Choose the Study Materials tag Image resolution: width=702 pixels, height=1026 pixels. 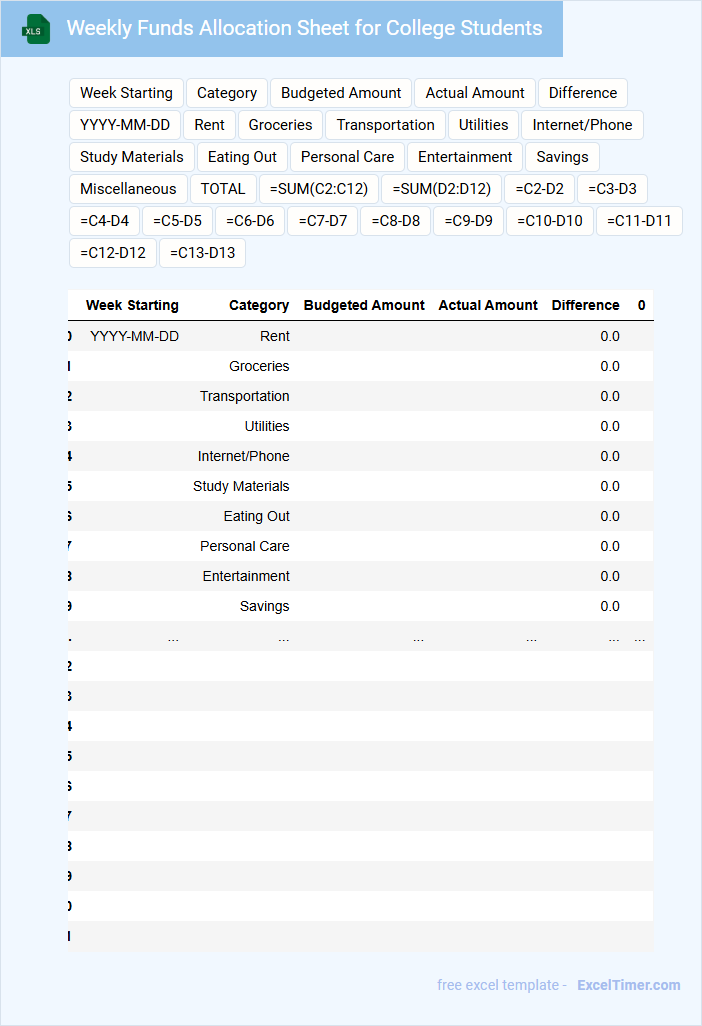(x=132, y=157)
